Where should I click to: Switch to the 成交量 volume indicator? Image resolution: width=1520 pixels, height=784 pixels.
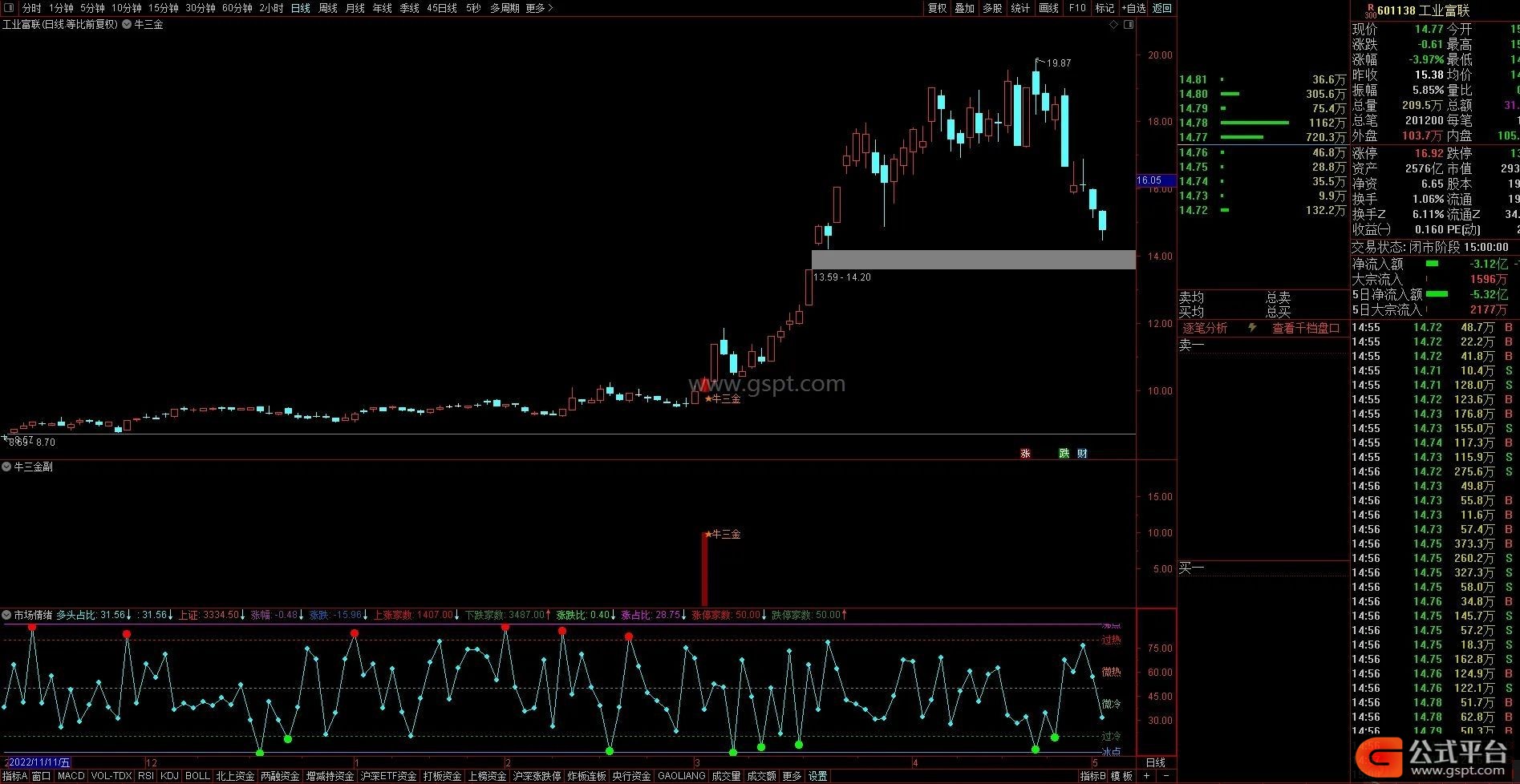pyautogui.click(x=726, y=776)
